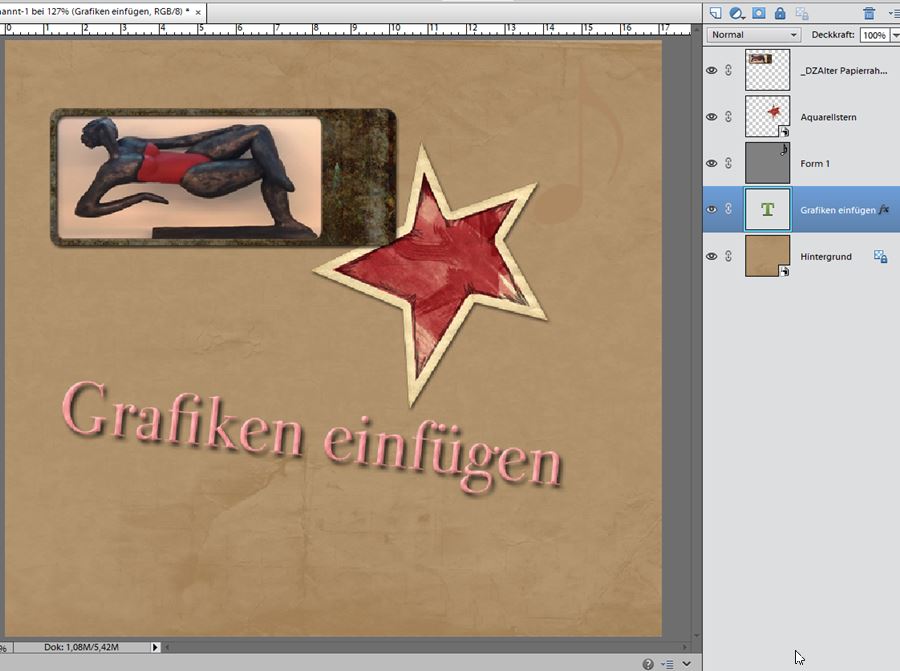
Task: Select the document tab Grafiken einfügen
Action: 95,11
